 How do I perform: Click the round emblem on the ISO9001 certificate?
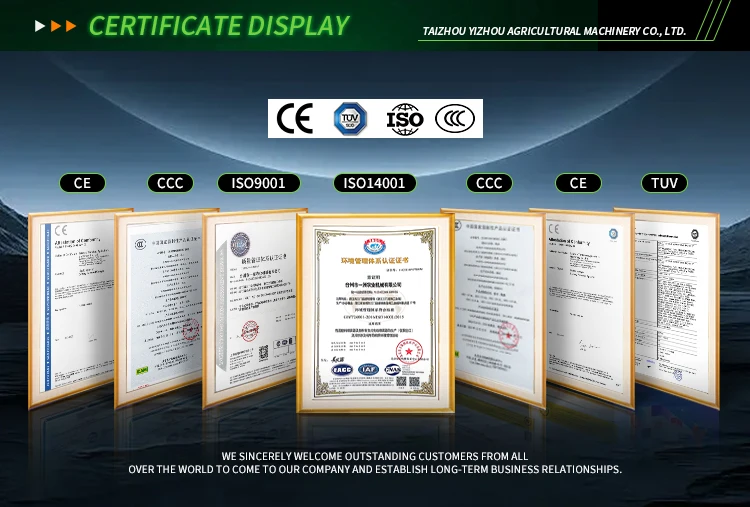click(240, 244)
